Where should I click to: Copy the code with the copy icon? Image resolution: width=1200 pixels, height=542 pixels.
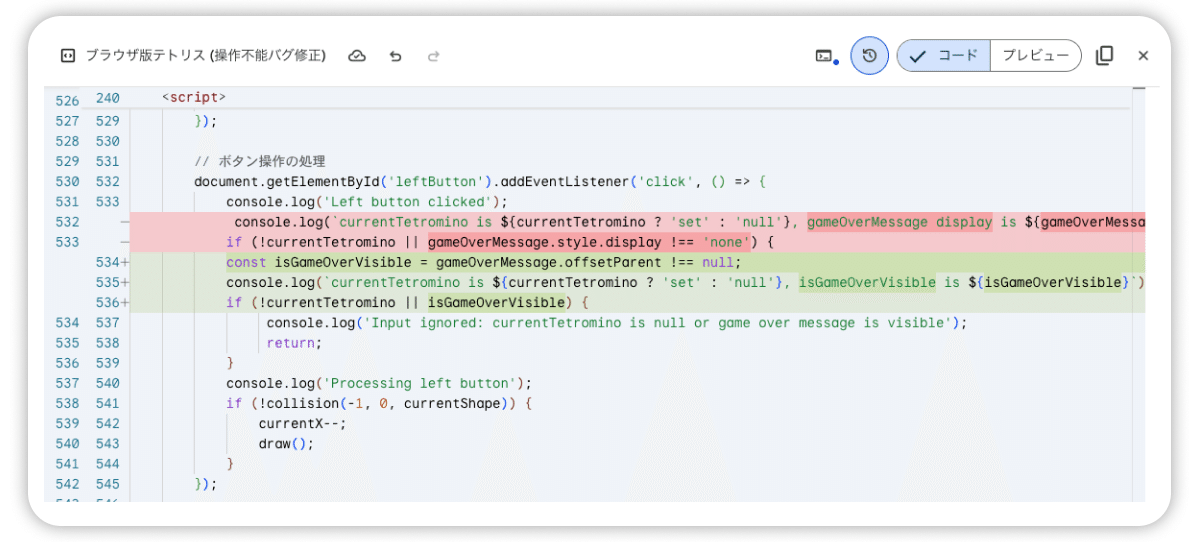(x=1104, y=56)
